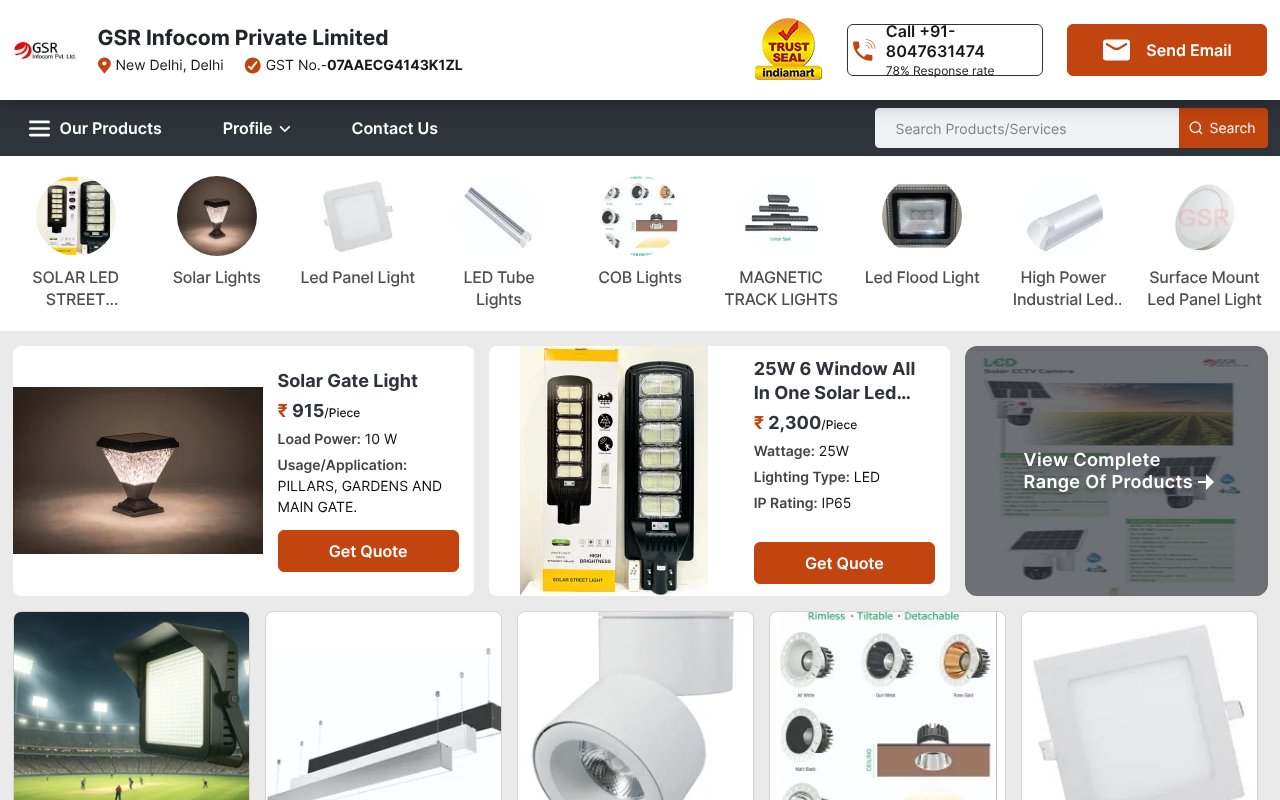Image resolution: width=1280 pixels, height=800 pixels.
Task: Get a quote for Solar Gate Light
Action: coord(368,551)
